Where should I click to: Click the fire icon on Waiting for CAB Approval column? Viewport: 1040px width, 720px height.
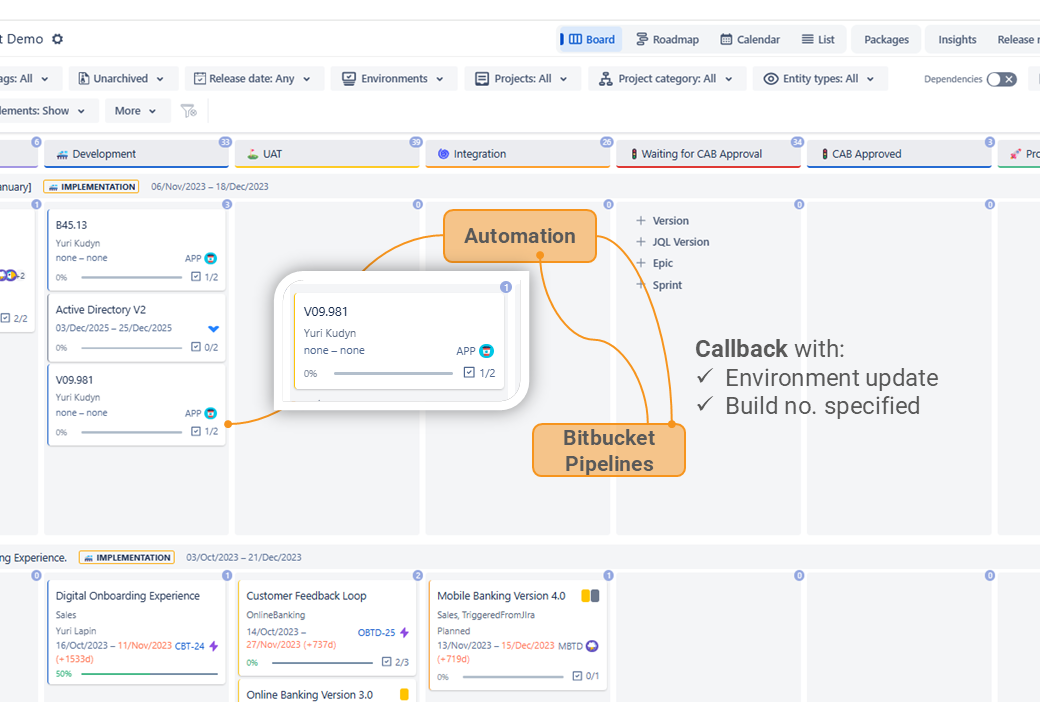pyautogui.click(x=633, y=153)
